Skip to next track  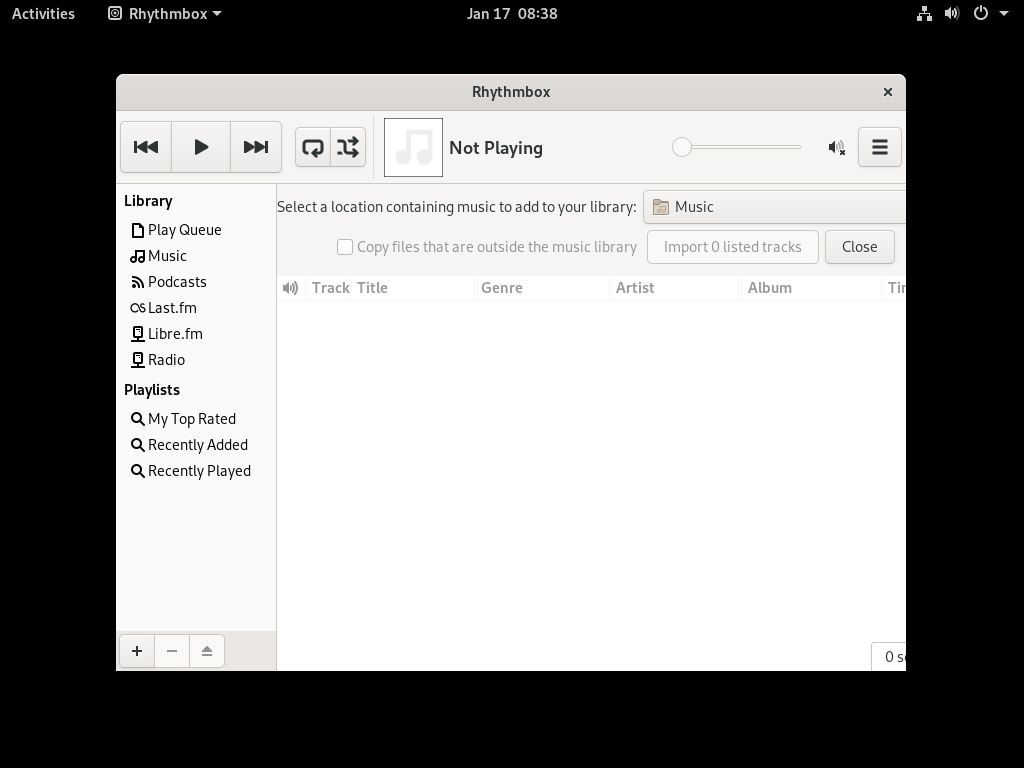click(x=256, y=147)
